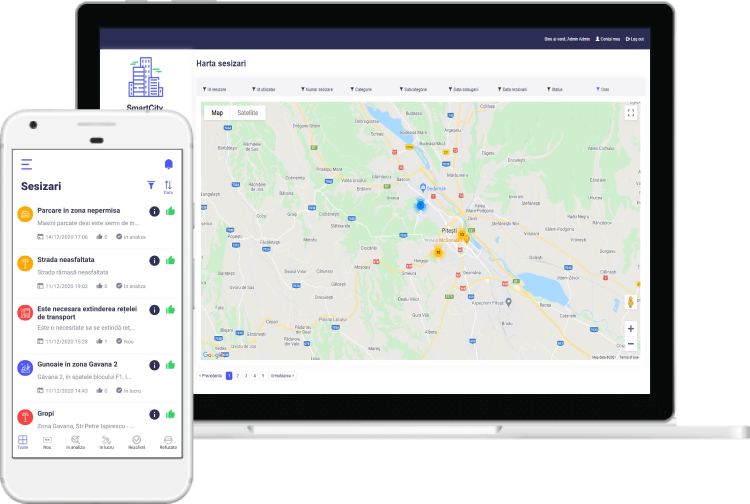Go to the Precedenta page
Image resolution: width=750 pixels, height=504 pixels.
pos(210,376)
